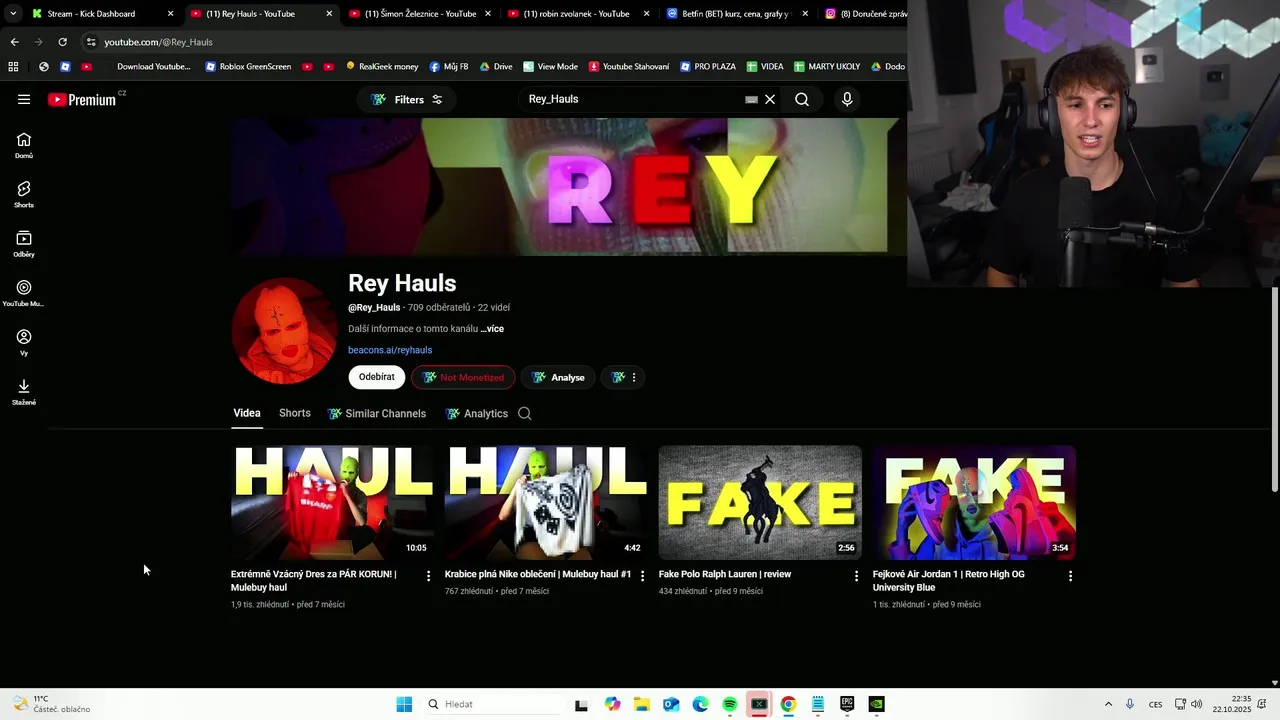Image resolution: width=1280 pixels, height=720 pixels.
Task: Open Roblox GreenScreen bookmark
Action: coord(248,67)
